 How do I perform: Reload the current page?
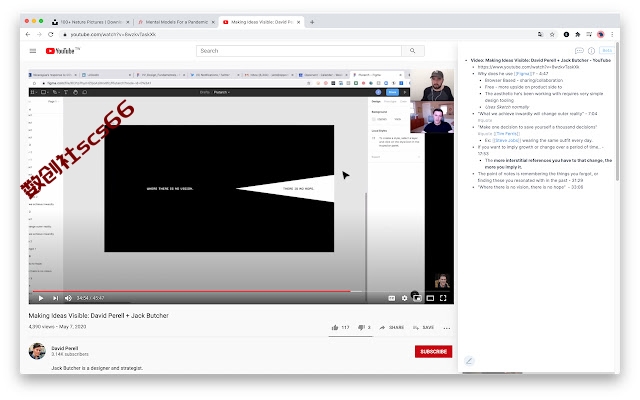tap(51, 35)
